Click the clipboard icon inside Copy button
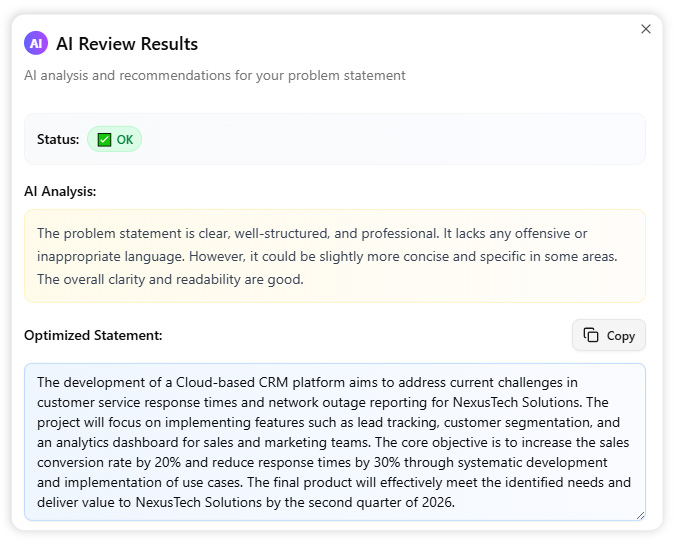Image resolution: width=674 pixels, height=545 pixels. pyautogui.click(x=591, y=335)
